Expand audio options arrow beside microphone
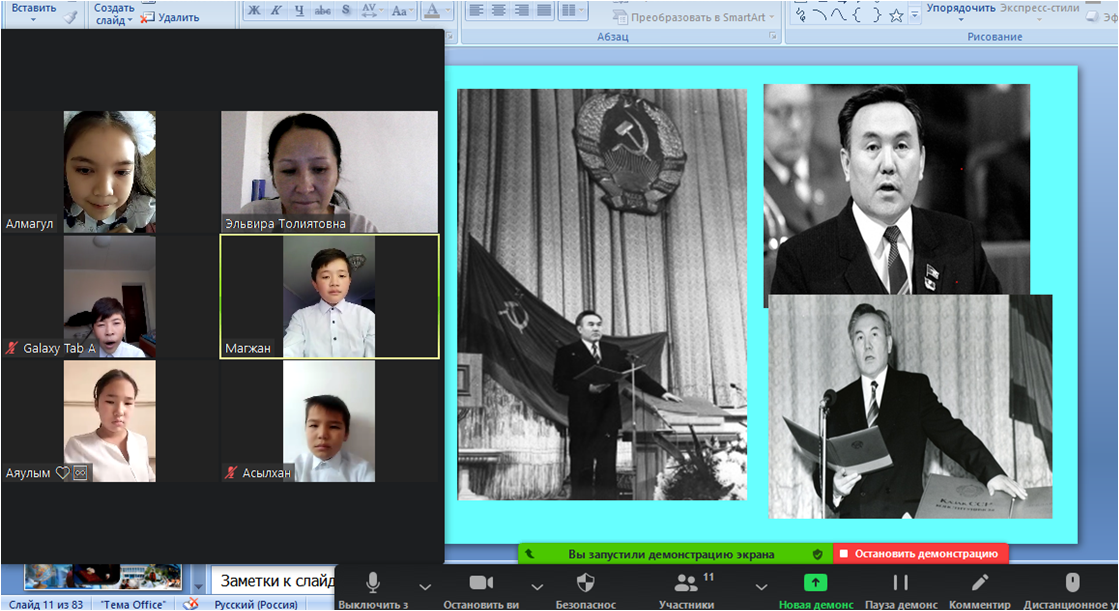This screenshot has height=611, width=1119. (x=425, y=586)
